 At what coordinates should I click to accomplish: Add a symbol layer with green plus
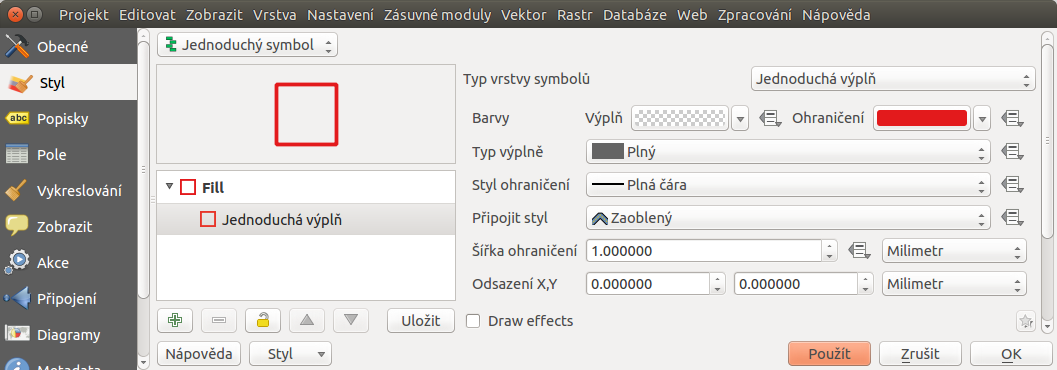coord(175,321)
